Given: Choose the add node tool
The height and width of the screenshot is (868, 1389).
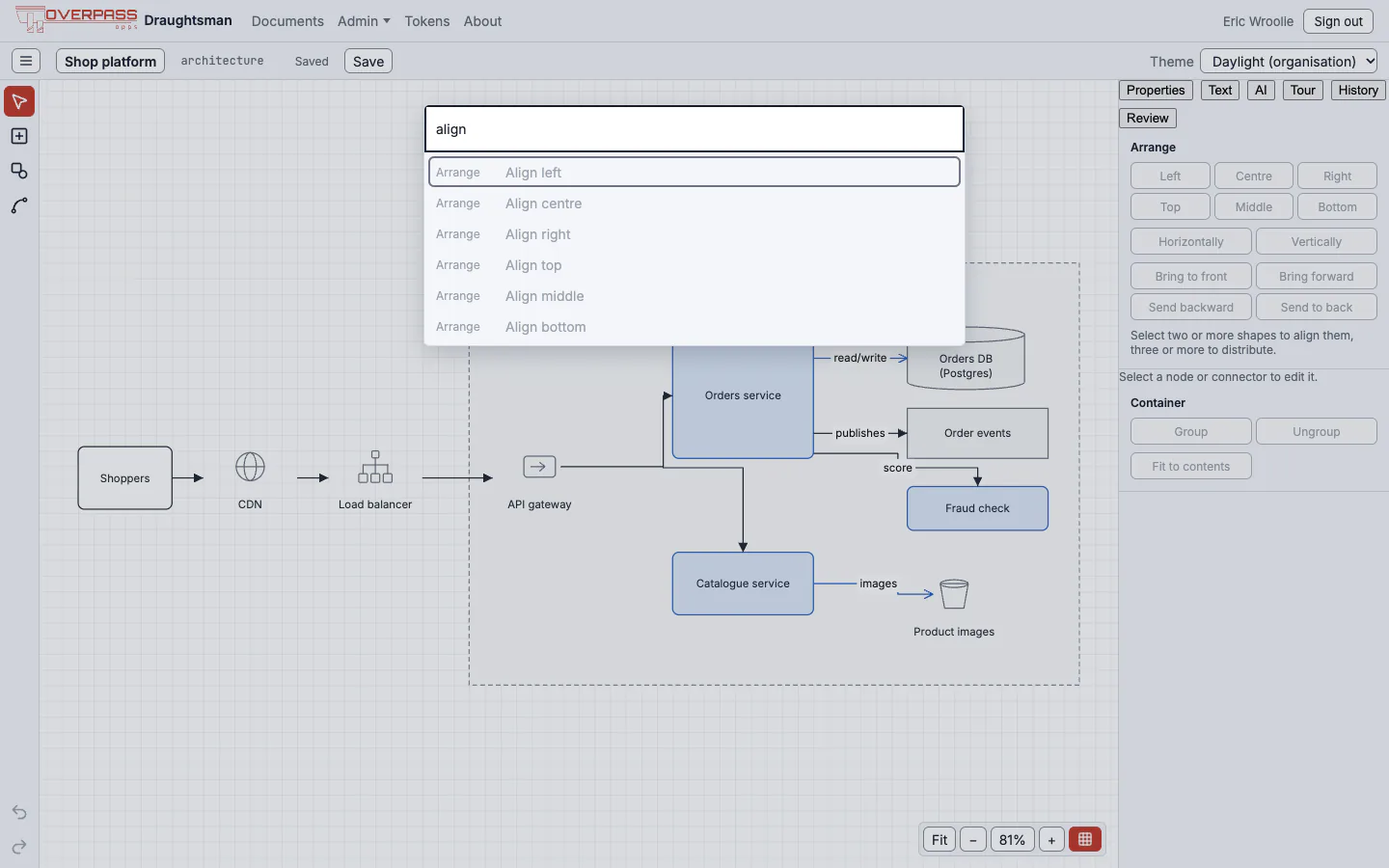Looking at the screenshot, I should click(x=19, y=136).
